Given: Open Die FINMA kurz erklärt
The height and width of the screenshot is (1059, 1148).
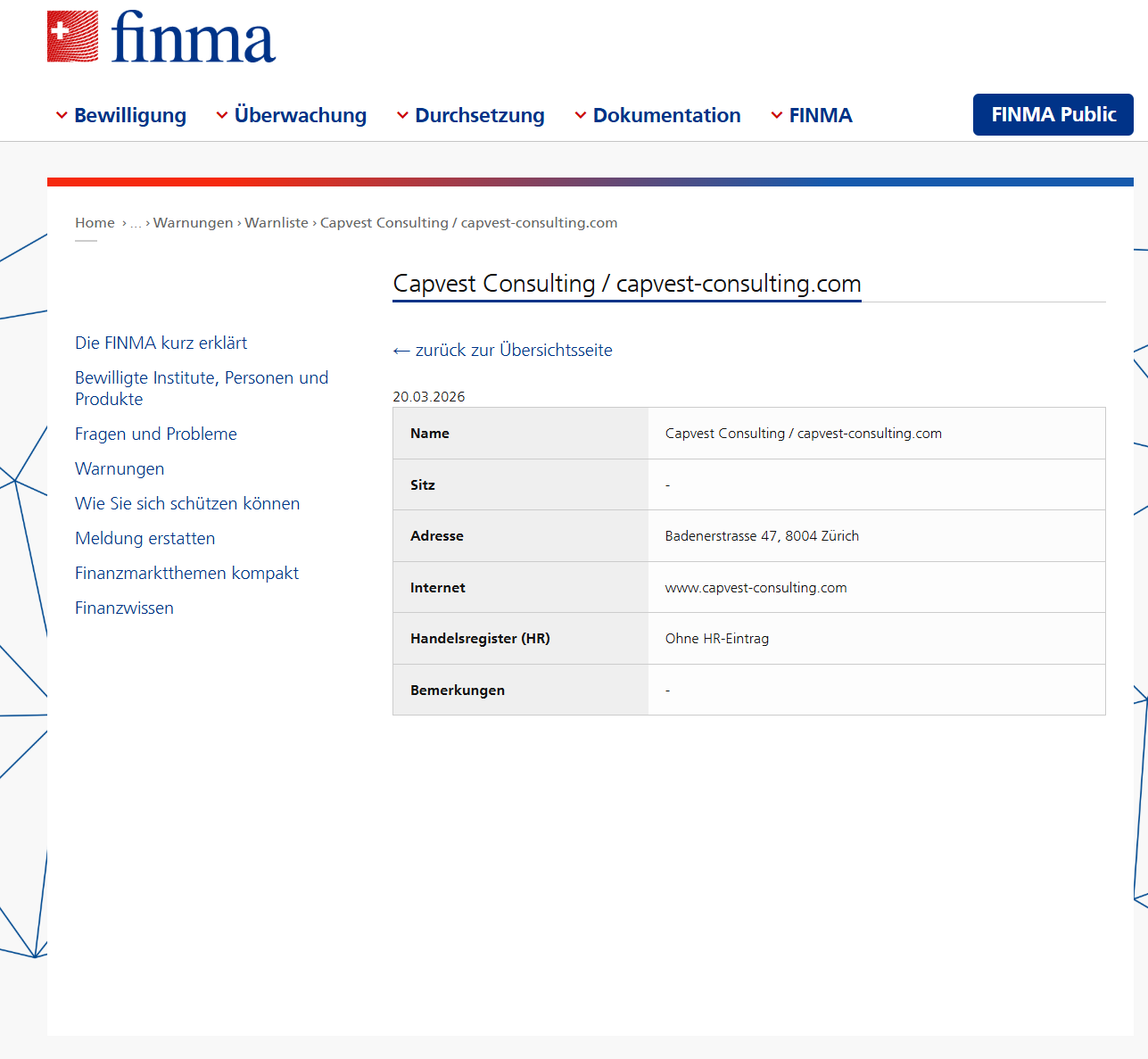Looking at the screenshot, I should 161,343.
